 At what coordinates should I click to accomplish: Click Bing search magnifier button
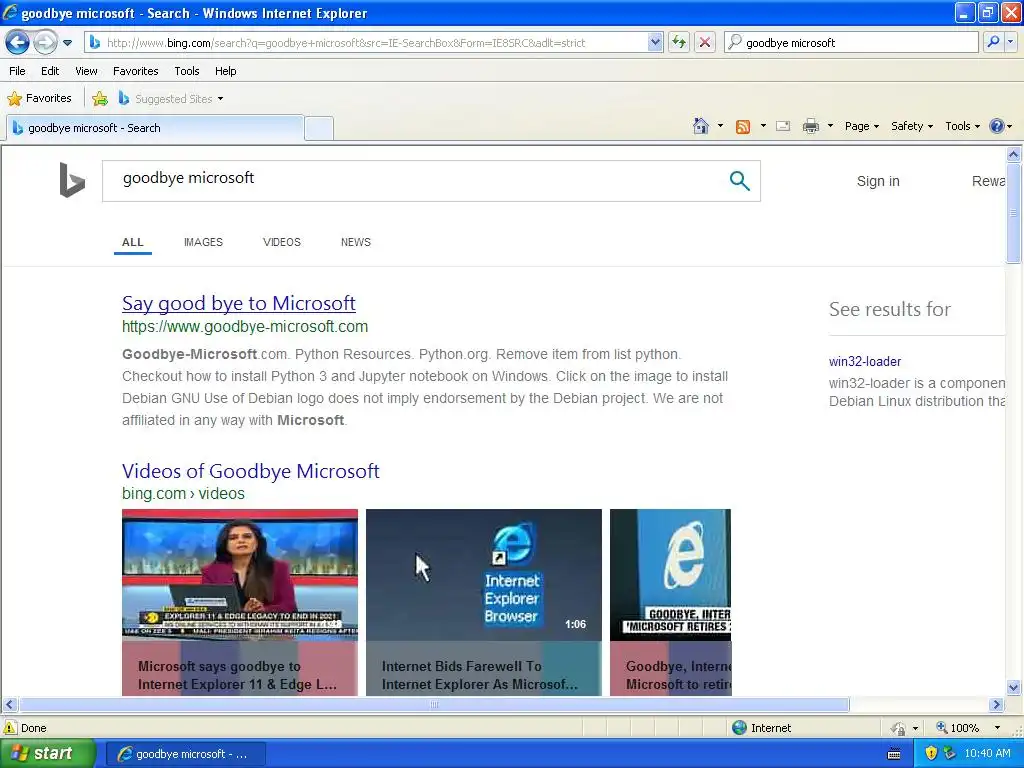(739, 181)
